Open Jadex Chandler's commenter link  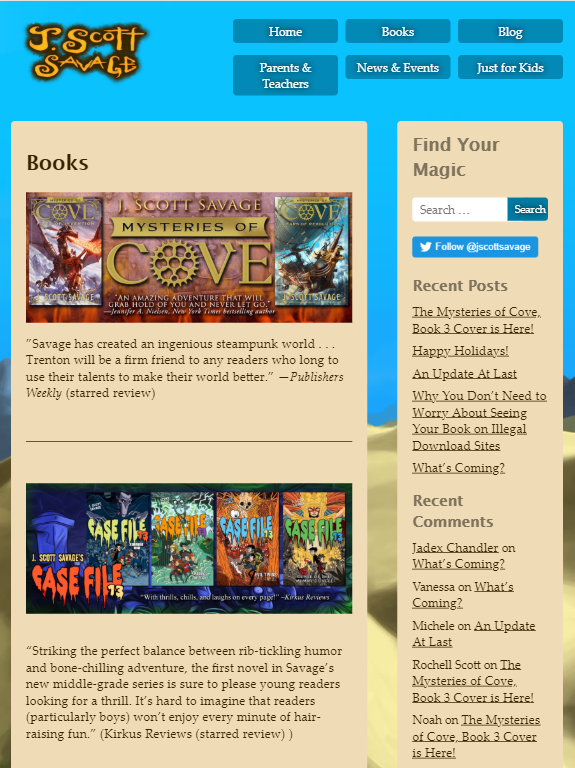pos(455,548)
